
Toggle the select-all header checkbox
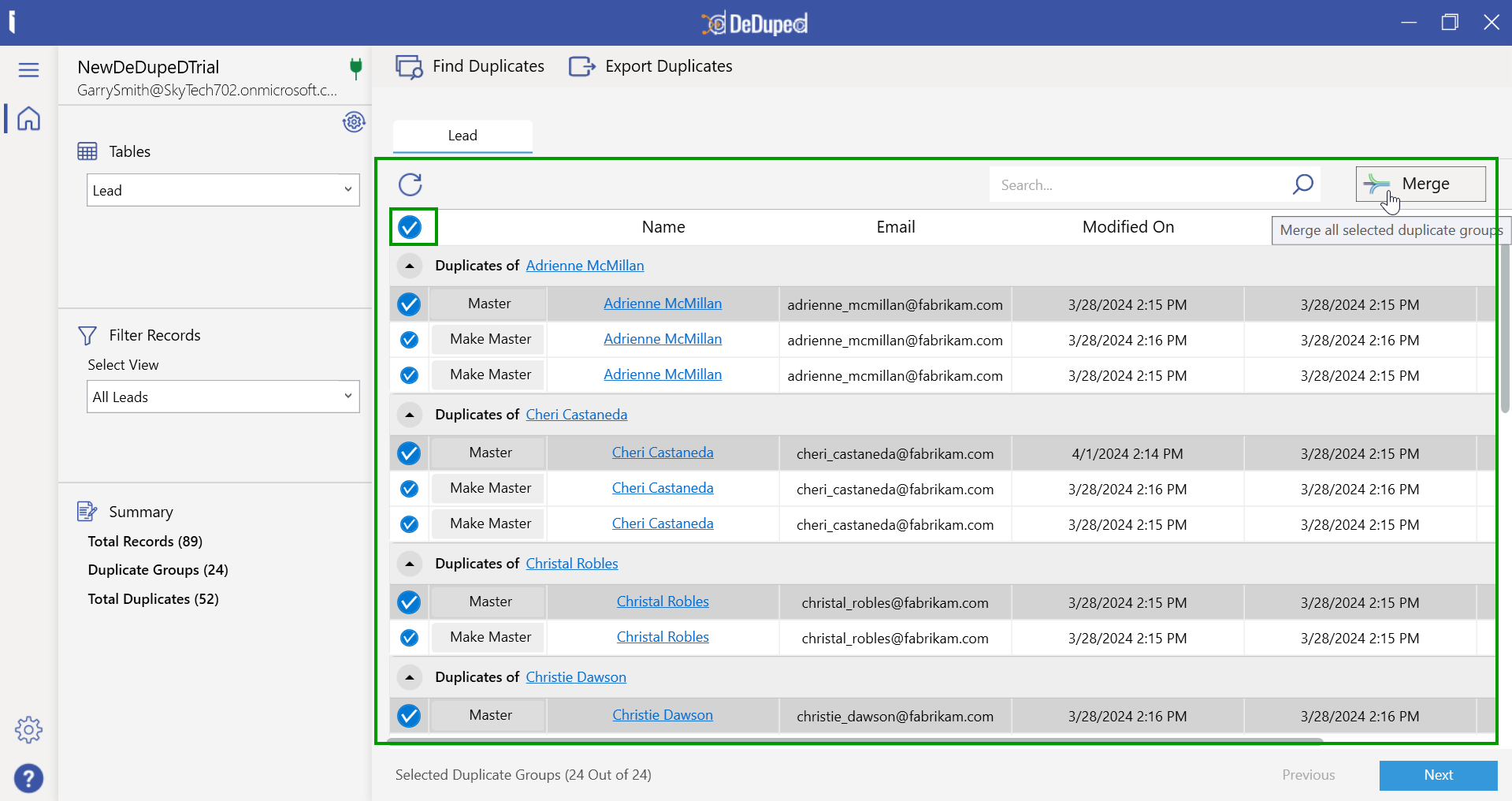[x=410, y=228]
